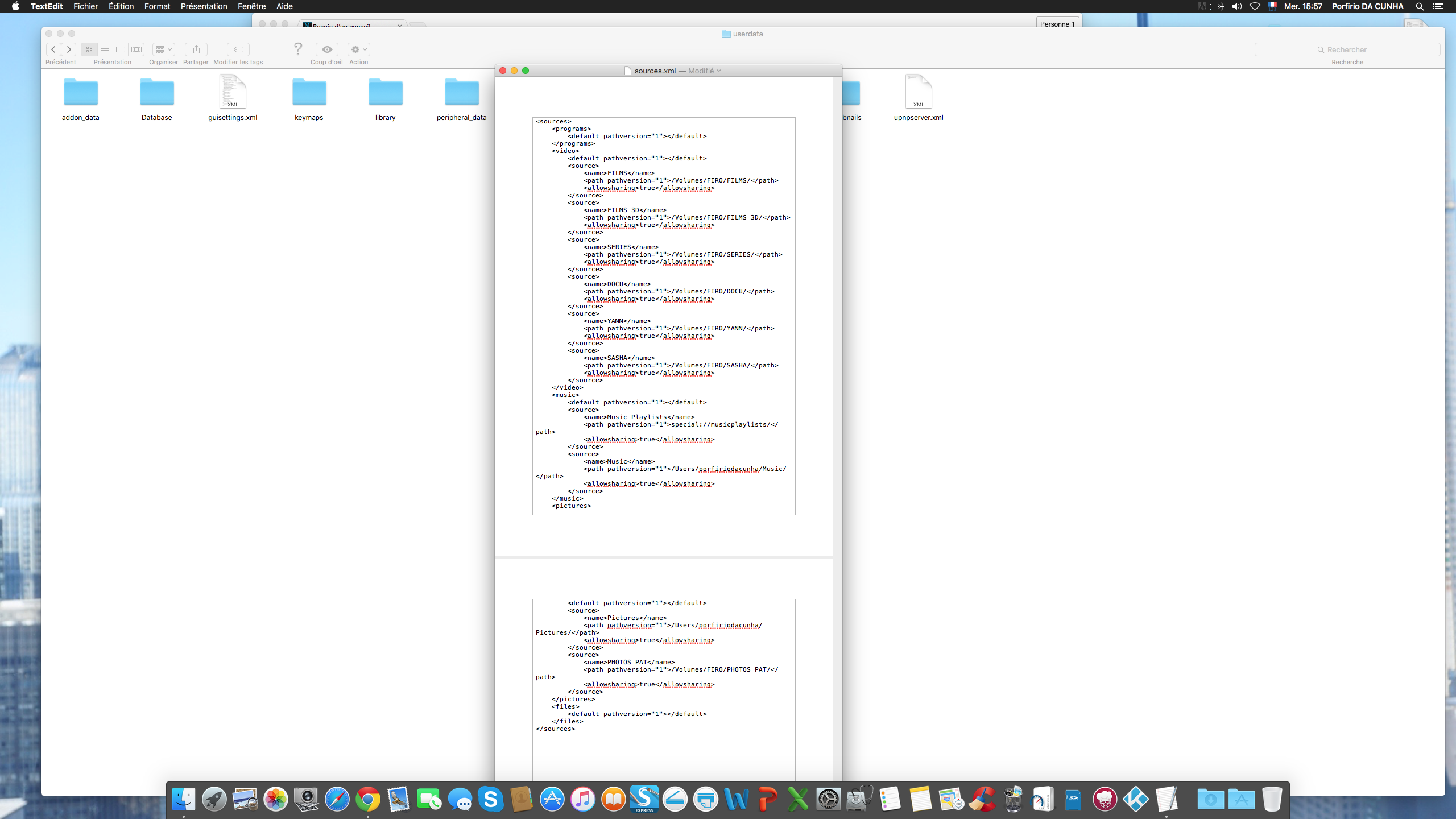Click the Finder back arrow button
This screenshot has height=819, width=1456.
tap(53, 49)
